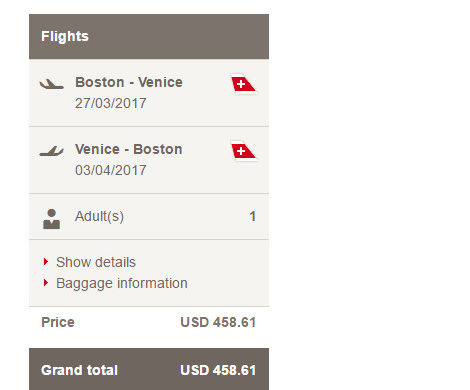Expand Show details link
The width and height of the screenshot is (470, 390).
(x=96, y=262)
